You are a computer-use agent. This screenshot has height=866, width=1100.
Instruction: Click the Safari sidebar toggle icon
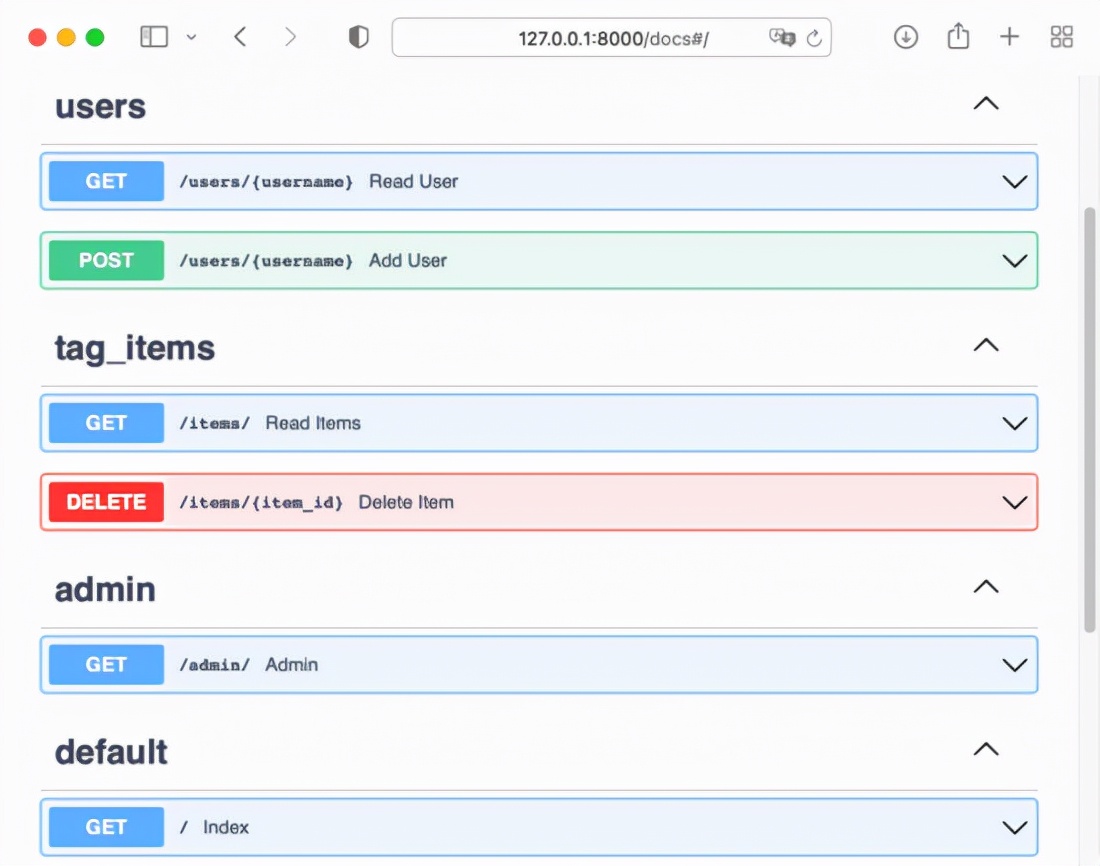pos(154,38)
